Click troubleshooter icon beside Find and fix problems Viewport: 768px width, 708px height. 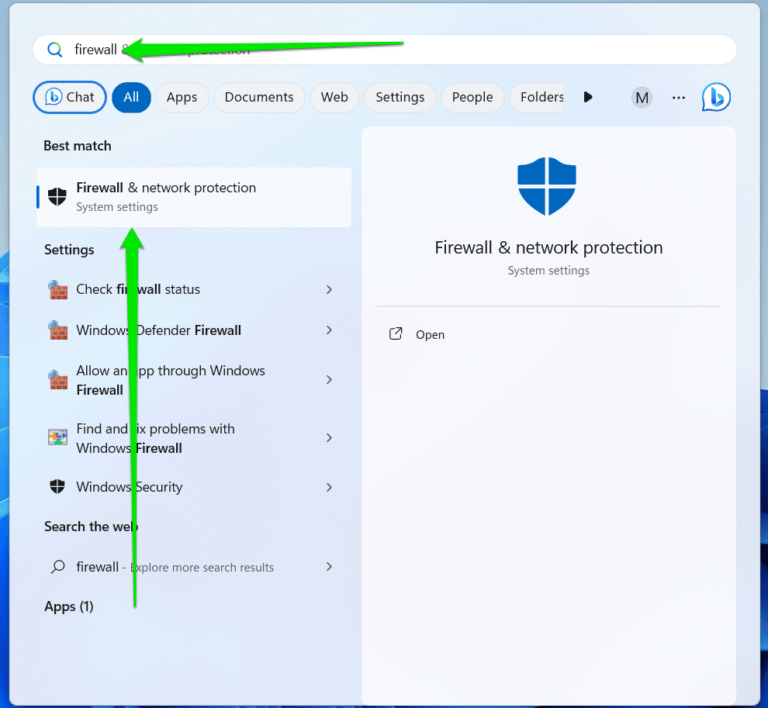(58, 437)
